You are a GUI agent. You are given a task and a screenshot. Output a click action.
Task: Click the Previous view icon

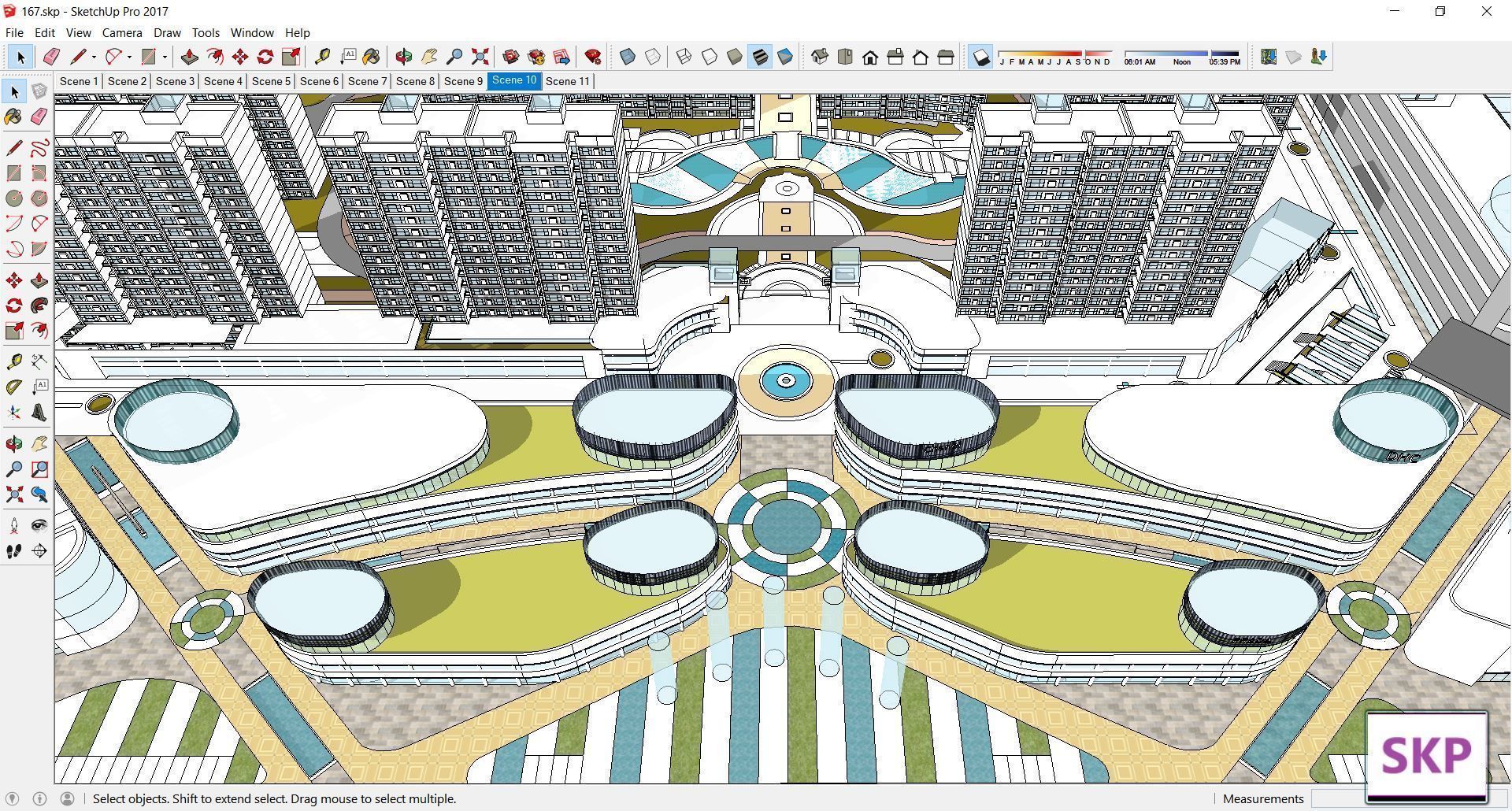pyautogui.click(x=39, y=494)
